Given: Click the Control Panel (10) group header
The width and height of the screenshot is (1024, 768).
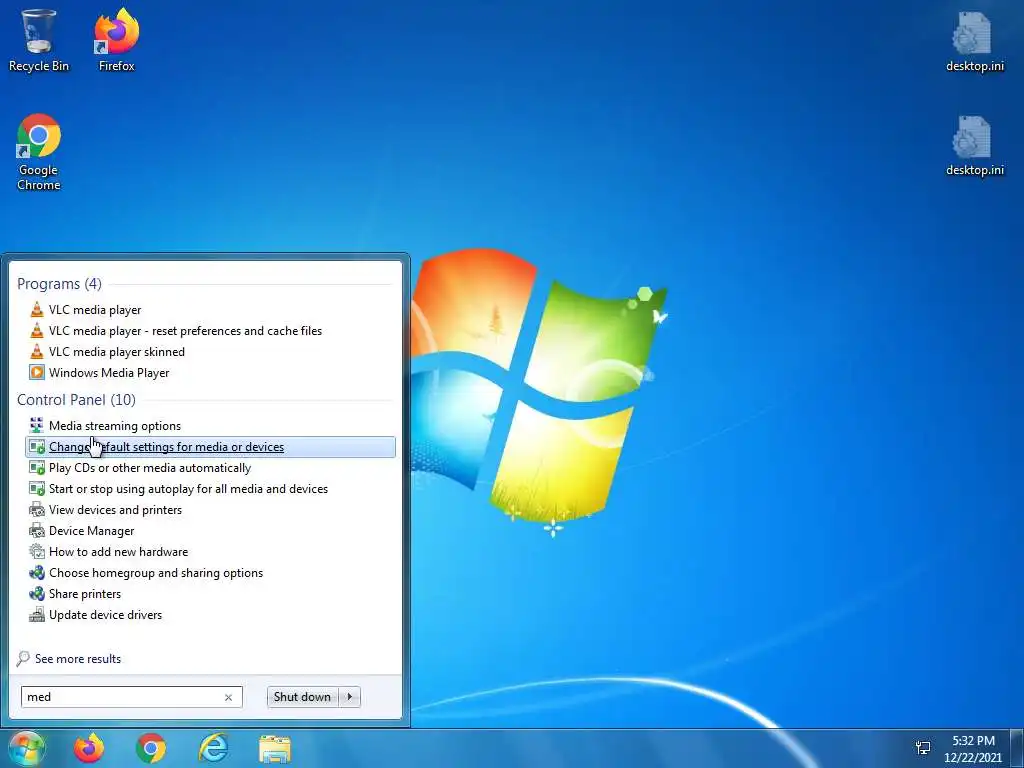Looking at the screenshot, I should (76, 400).
